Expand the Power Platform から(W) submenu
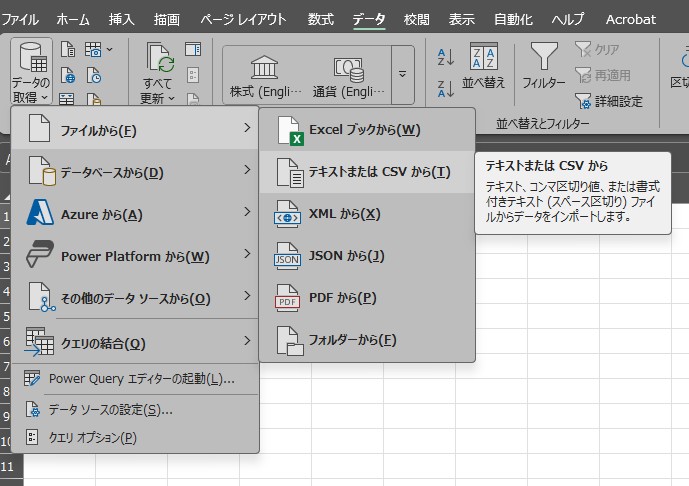Image resolution: width=689 pixels, height=486 pixels. click(x=135, y=255)
